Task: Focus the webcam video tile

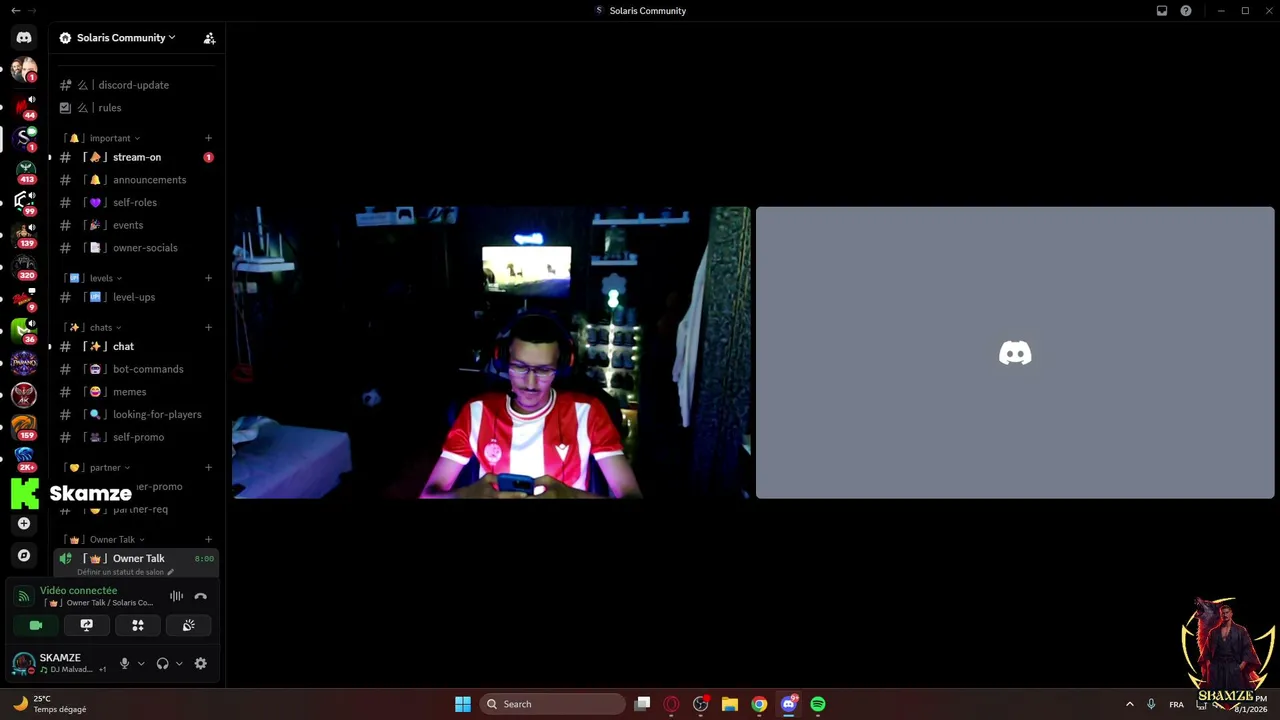Action: [x=491, y=353]
